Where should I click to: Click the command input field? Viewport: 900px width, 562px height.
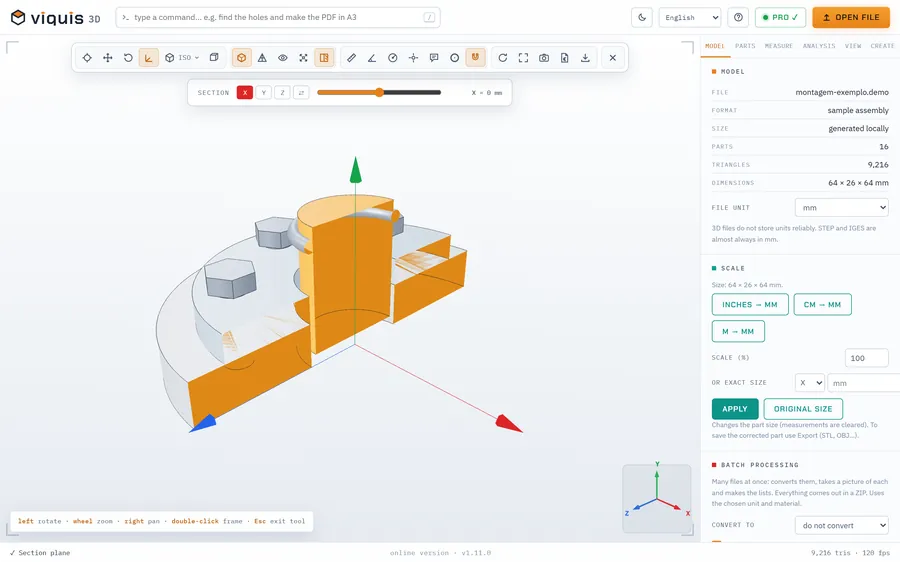(278, 17)
